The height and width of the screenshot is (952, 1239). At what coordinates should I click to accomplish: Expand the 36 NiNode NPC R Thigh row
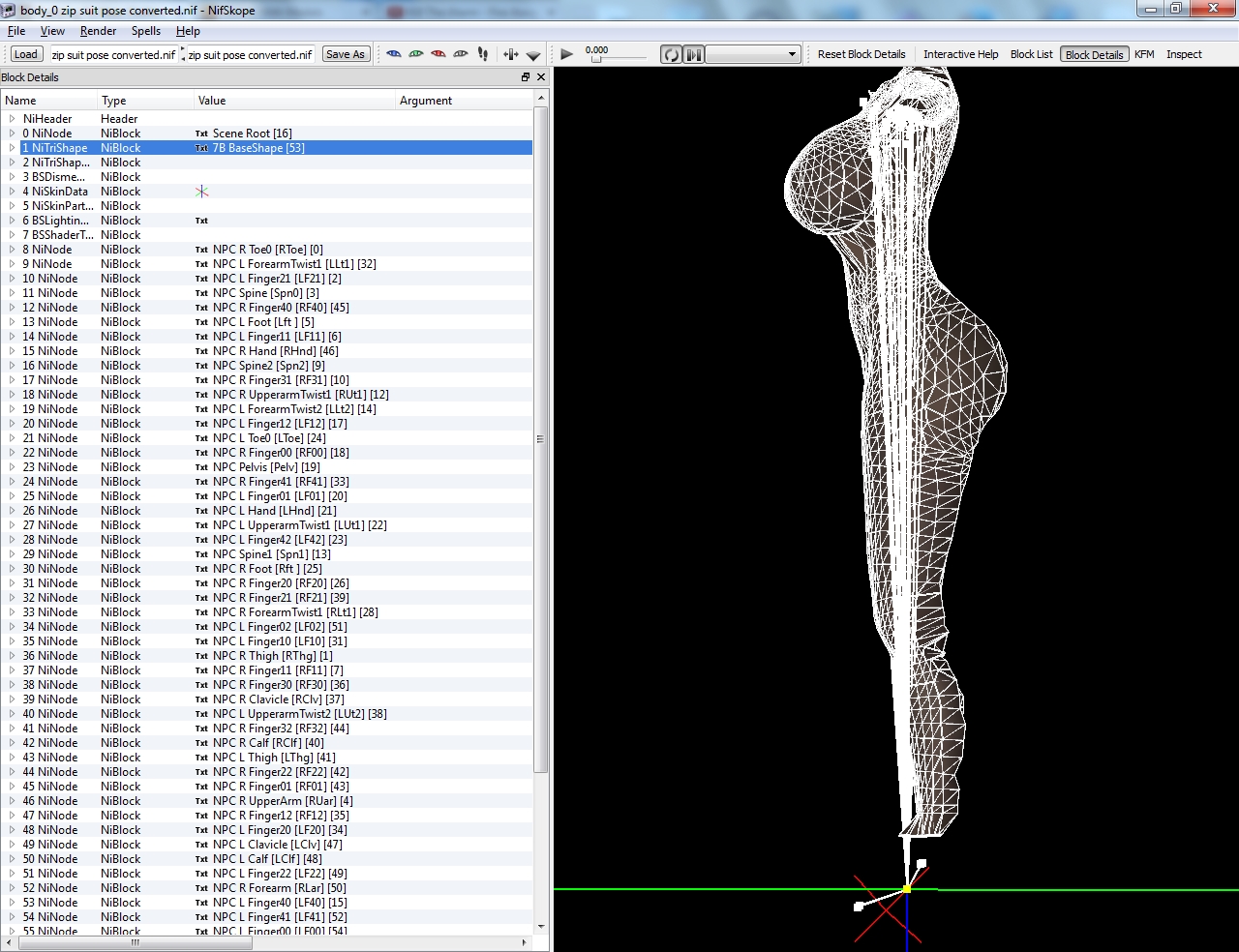pos(12,656)
